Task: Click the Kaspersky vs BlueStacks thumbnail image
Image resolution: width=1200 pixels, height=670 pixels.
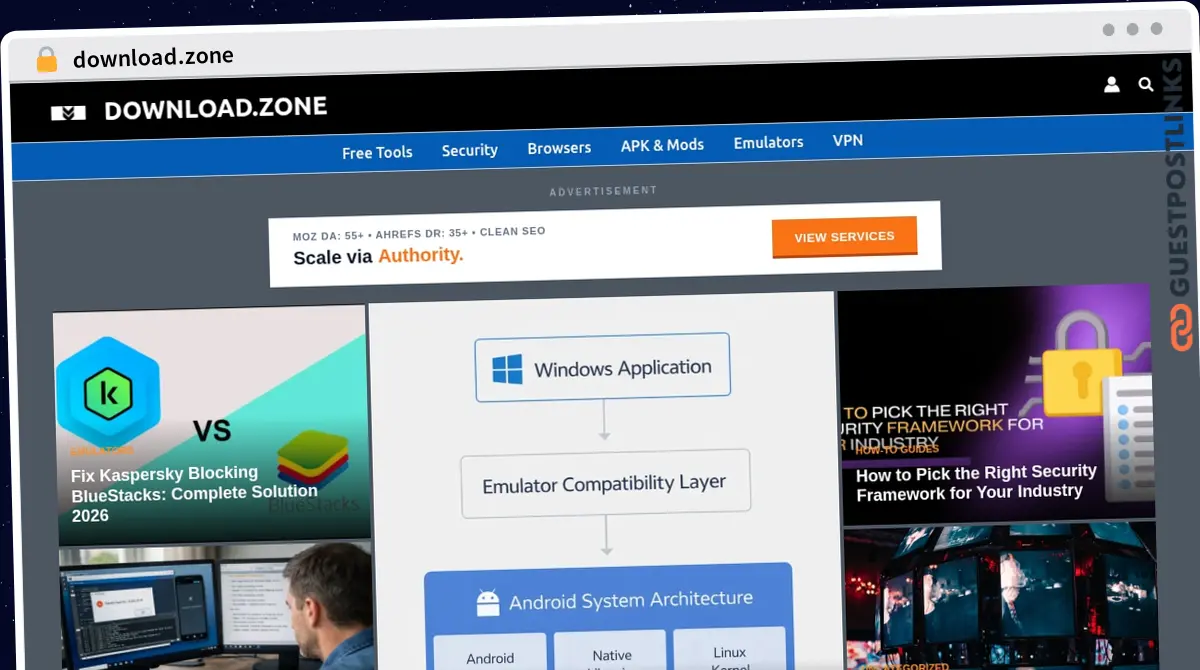Action: [211, 424]
